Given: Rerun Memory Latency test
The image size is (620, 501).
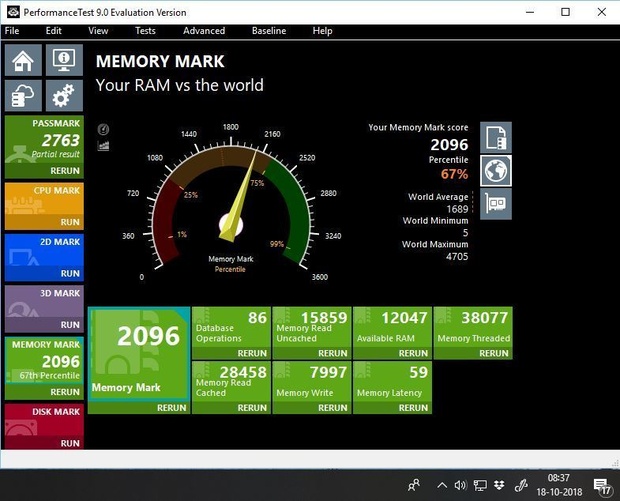Looking at the screenshot, I should [413, 408].
